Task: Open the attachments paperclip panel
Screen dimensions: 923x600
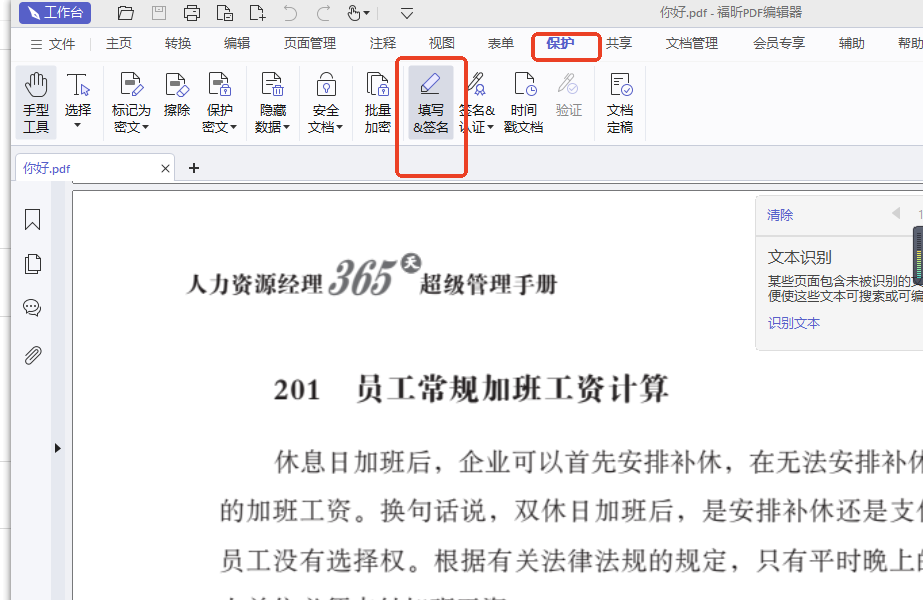Action: [32, 355]
